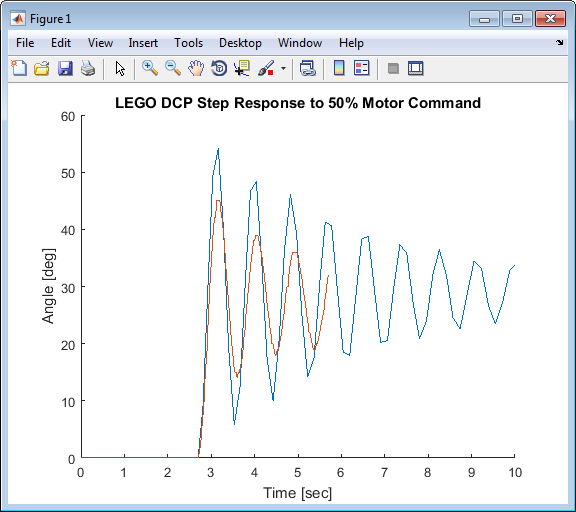Print the figure with the printer icon
This screenshot has width=576, height=512.
88,68
